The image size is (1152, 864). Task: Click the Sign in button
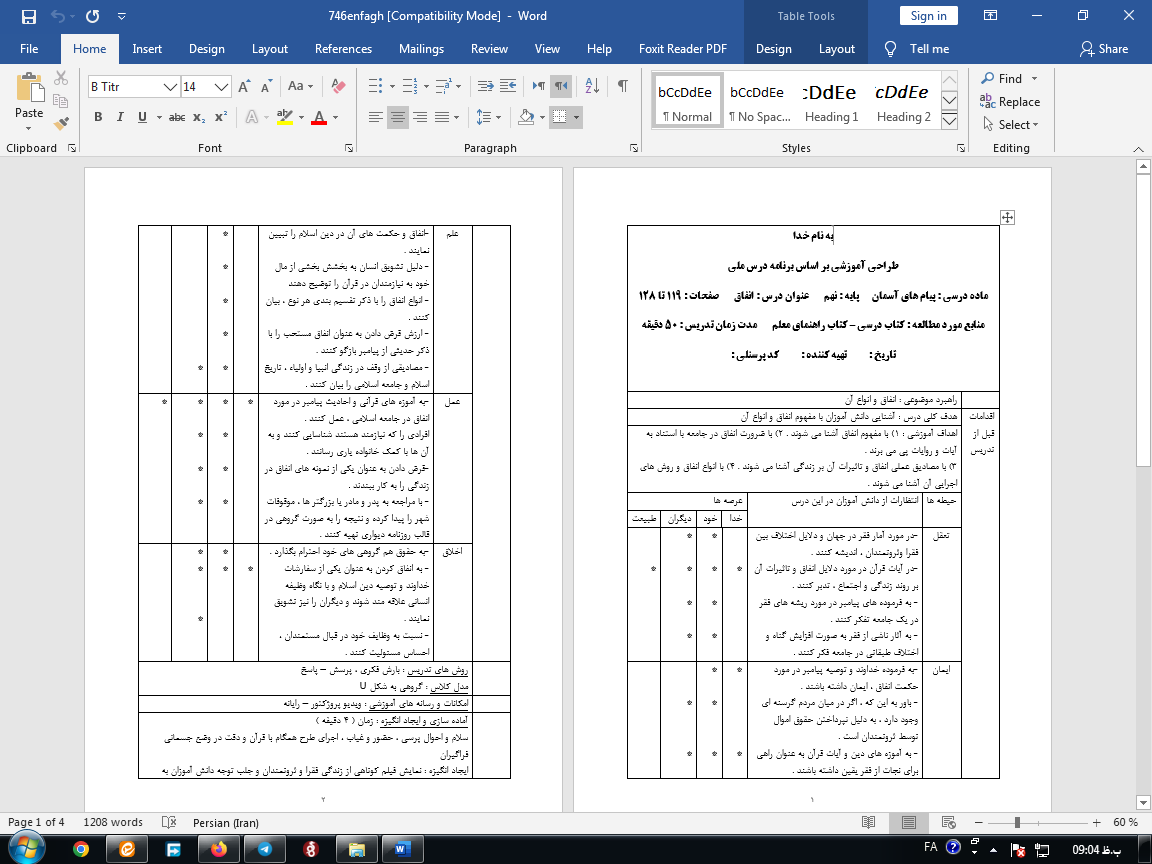(928, 16)
